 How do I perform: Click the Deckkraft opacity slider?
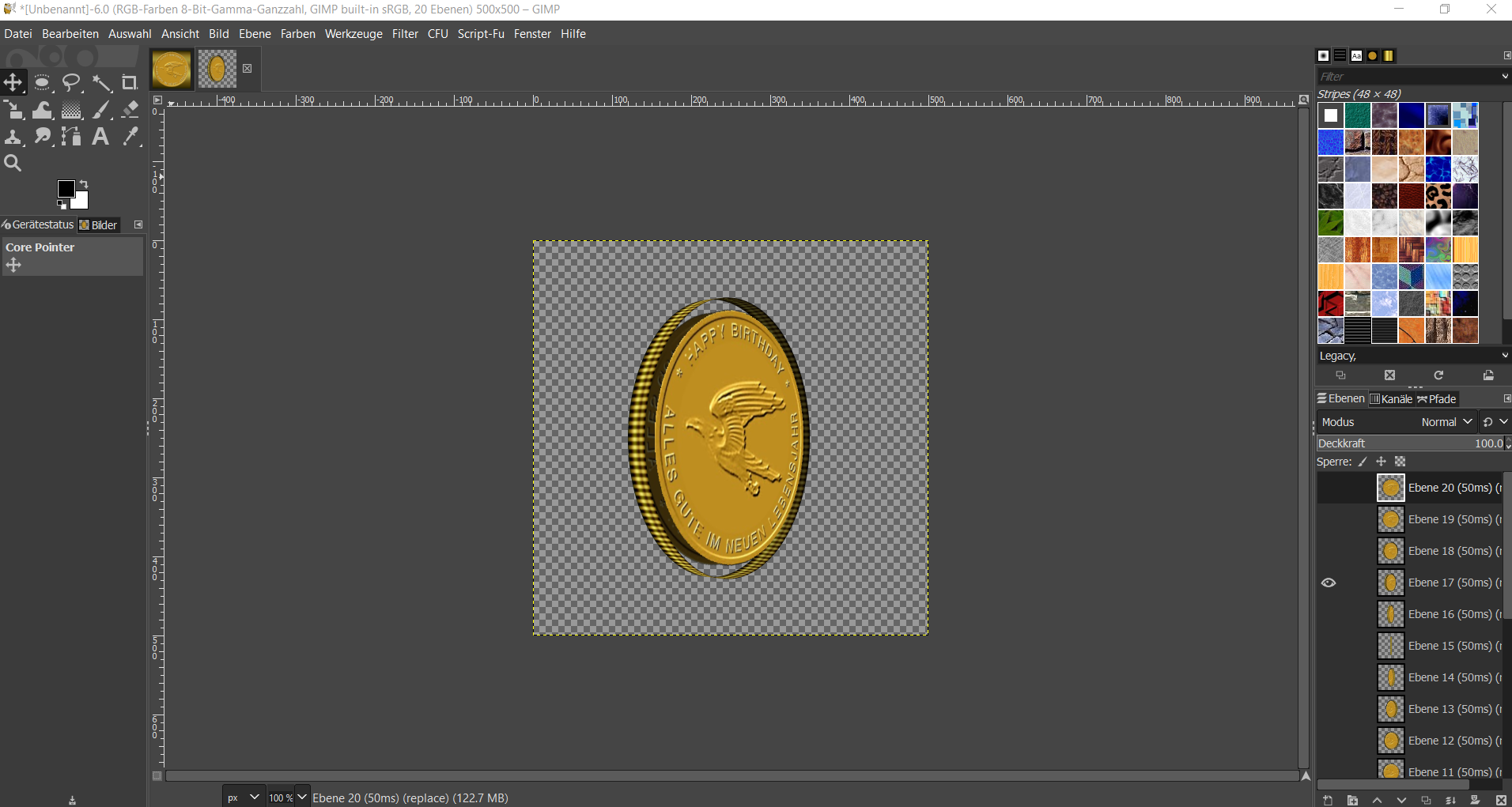(x=1408, y=443)
